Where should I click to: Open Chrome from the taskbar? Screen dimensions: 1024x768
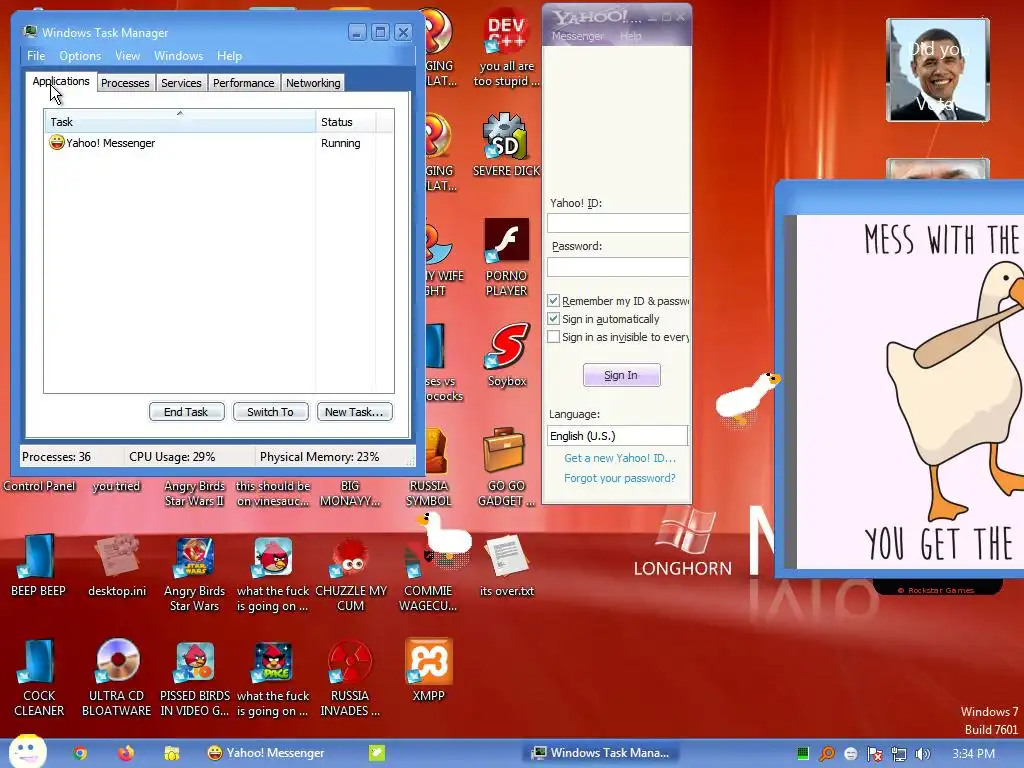tap(80, 753)
